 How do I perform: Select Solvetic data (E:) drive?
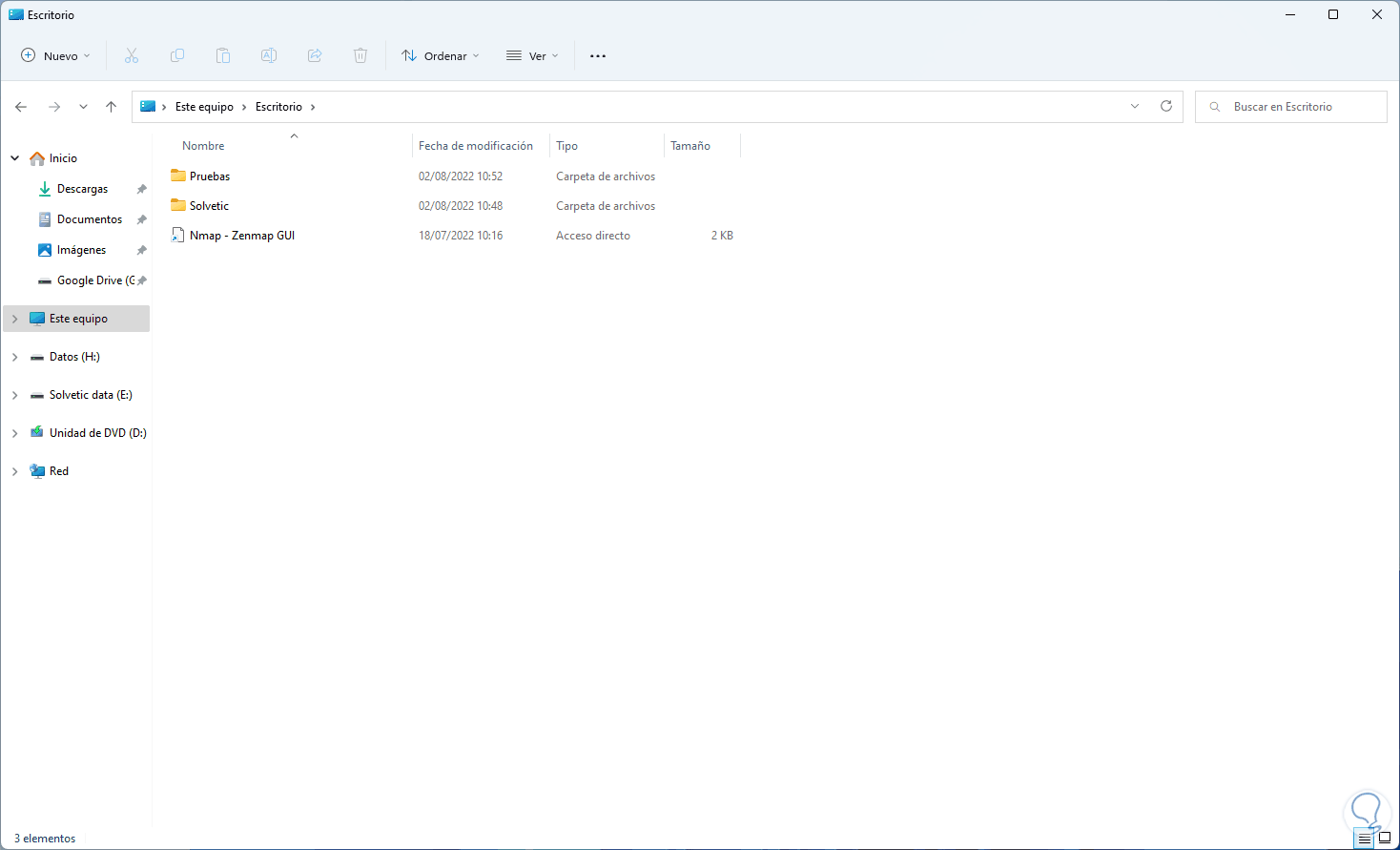[x=91, y=395]
